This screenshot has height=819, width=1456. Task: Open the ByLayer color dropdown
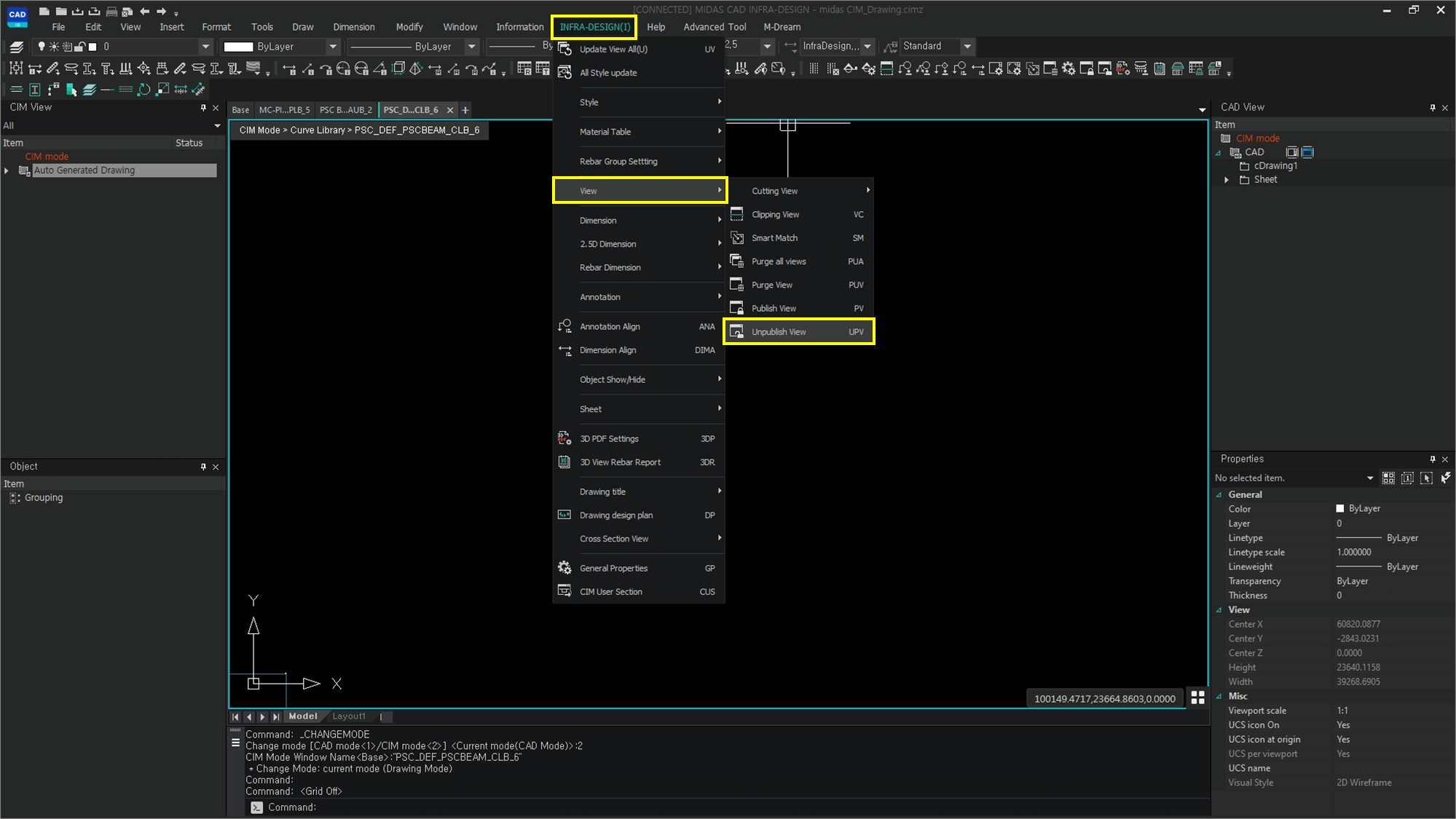tap(333, 47)
